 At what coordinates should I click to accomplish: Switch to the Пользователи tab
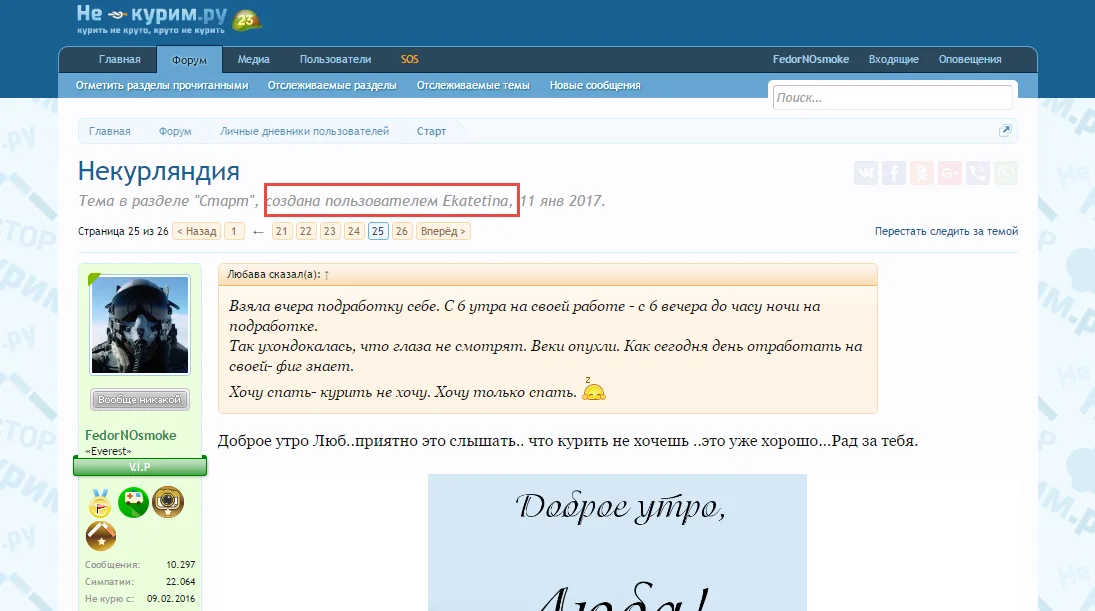point(335,59)
